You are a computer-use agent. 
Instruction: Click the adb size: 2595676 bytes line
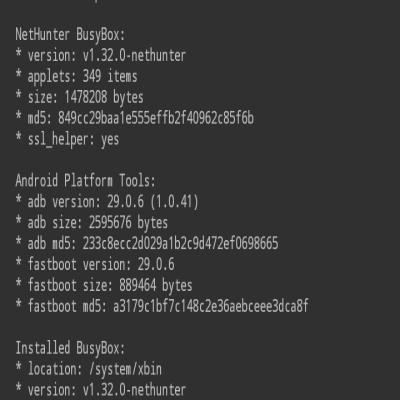[91, 223]
